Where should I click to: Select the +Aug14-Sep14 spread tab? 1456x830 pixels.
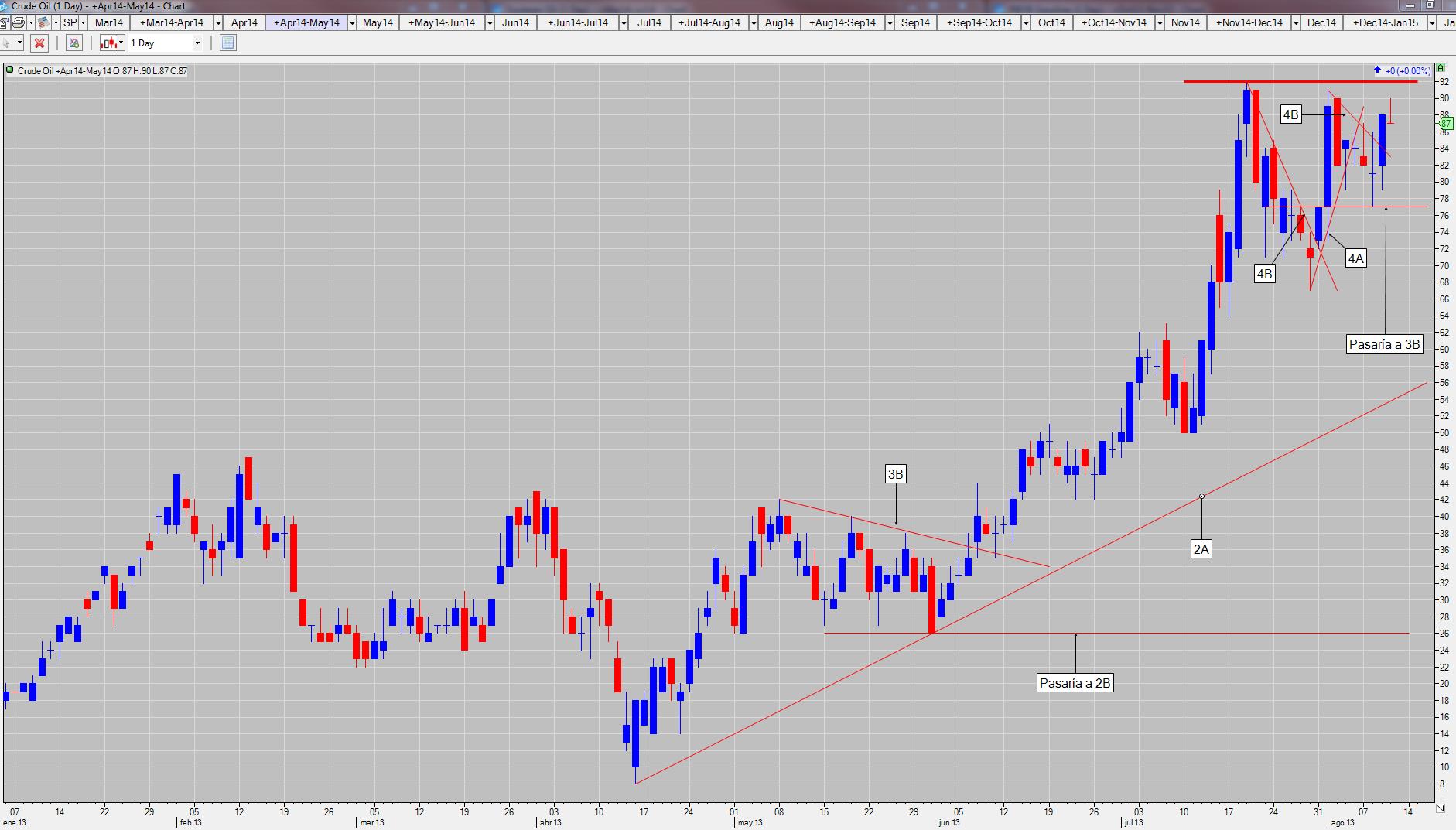(842, 22)
